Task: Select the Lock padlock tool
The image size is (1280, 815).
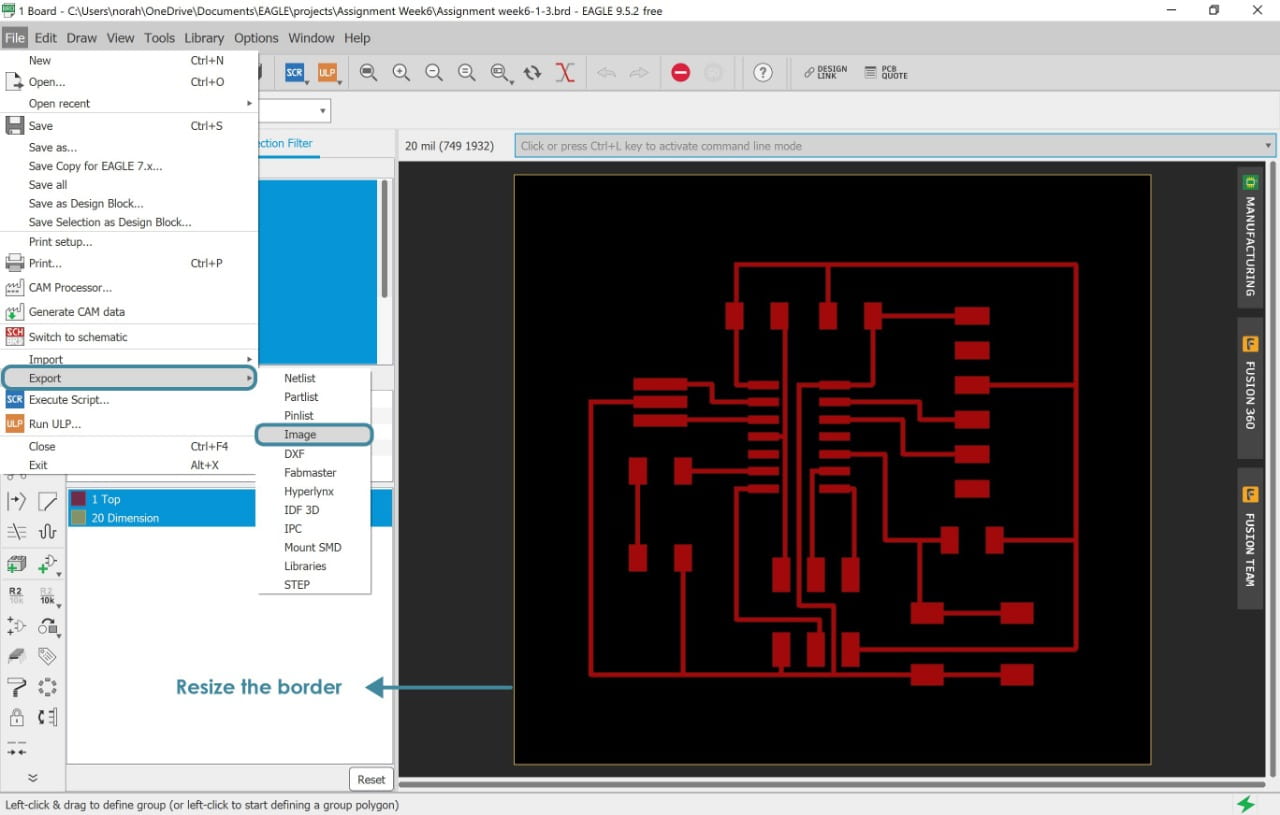Action: (x=16, y=717)
